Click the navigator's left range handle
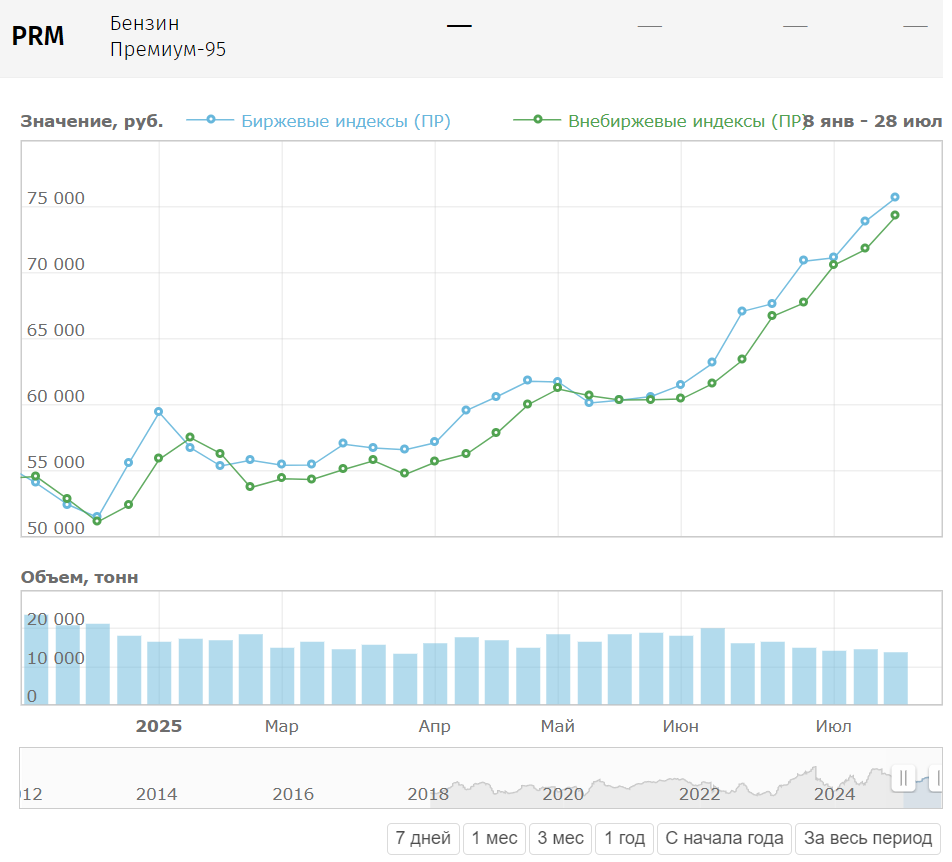Screen dimensions: 952x862 [903, 778]
